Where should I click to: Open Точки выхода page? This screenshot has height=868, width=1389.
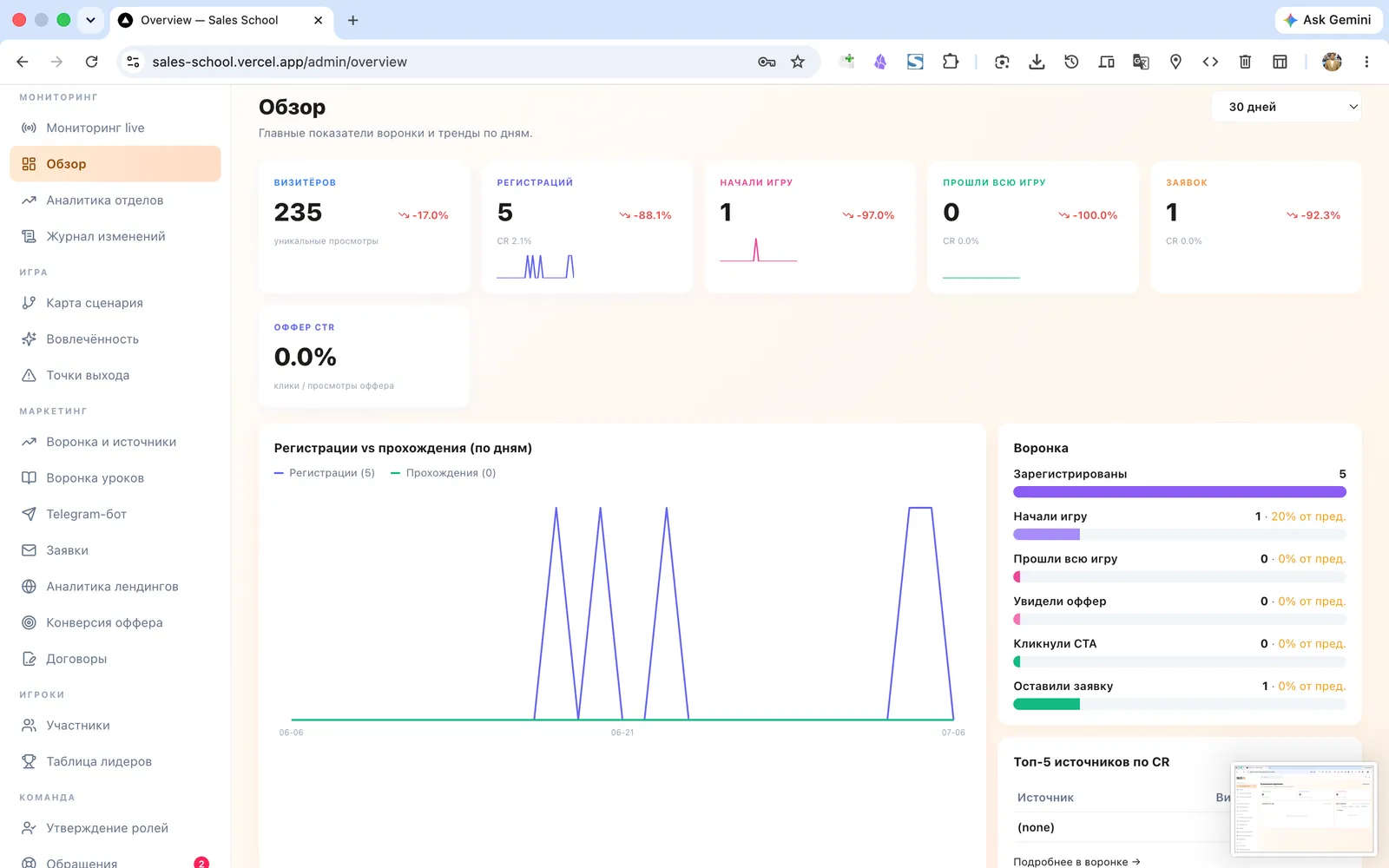click(115, 375)
